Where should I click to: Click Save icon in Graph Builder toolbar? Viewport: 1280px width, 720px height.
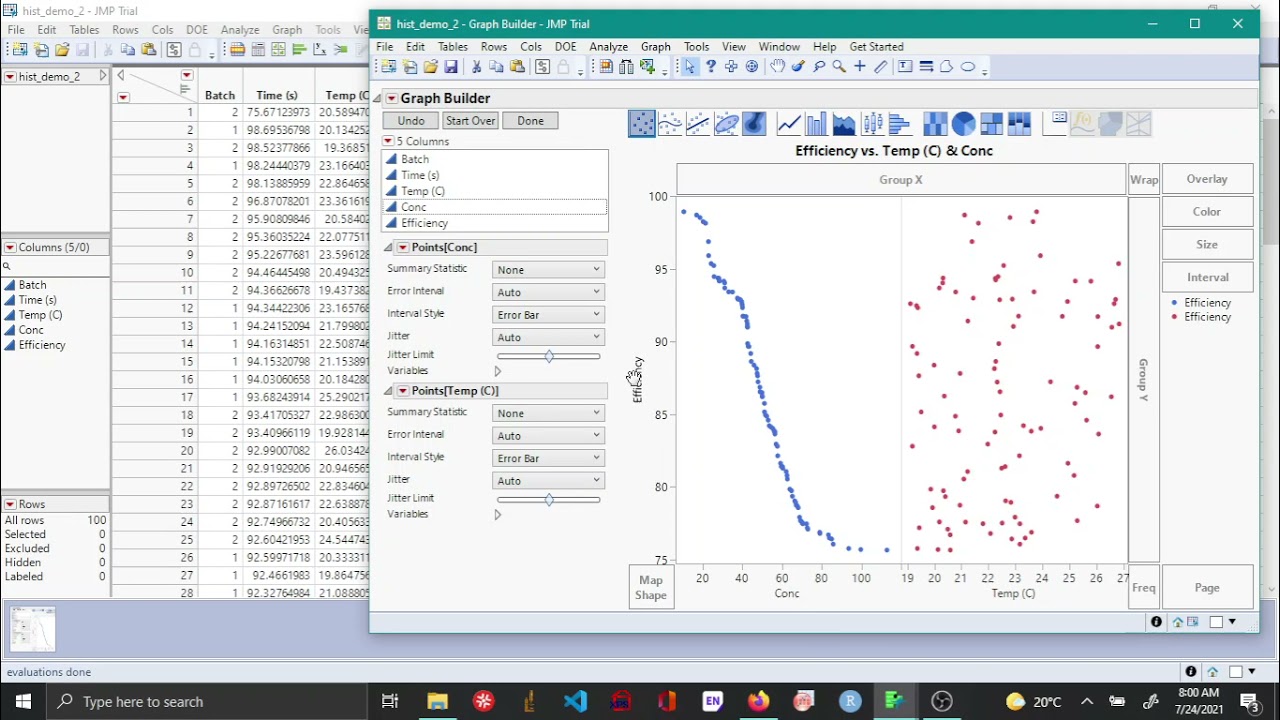tap(451, 67)
